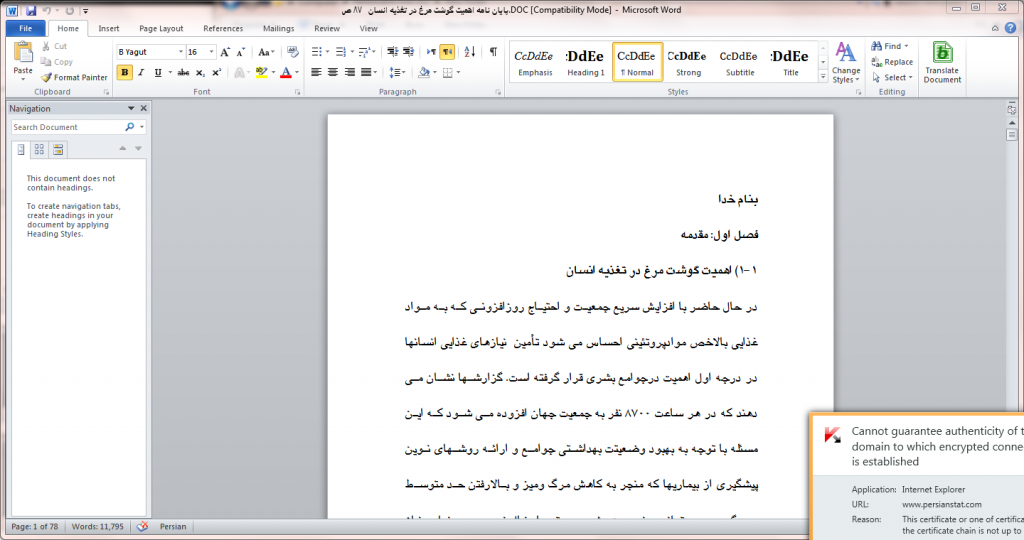Click the red font color swatch
The width and height of the screenshot is (1024, 540).
pos(285,72)
